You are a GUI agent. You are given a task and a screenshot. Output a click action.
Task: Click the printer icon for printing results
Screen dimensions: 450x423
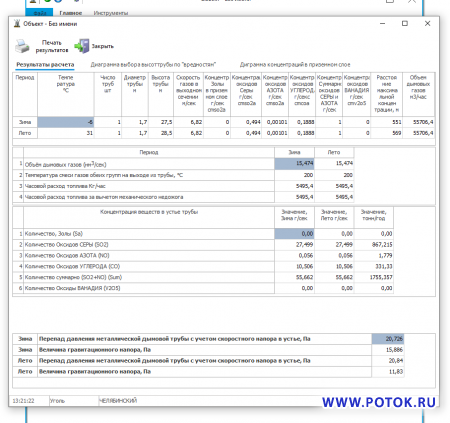point(22,46)
